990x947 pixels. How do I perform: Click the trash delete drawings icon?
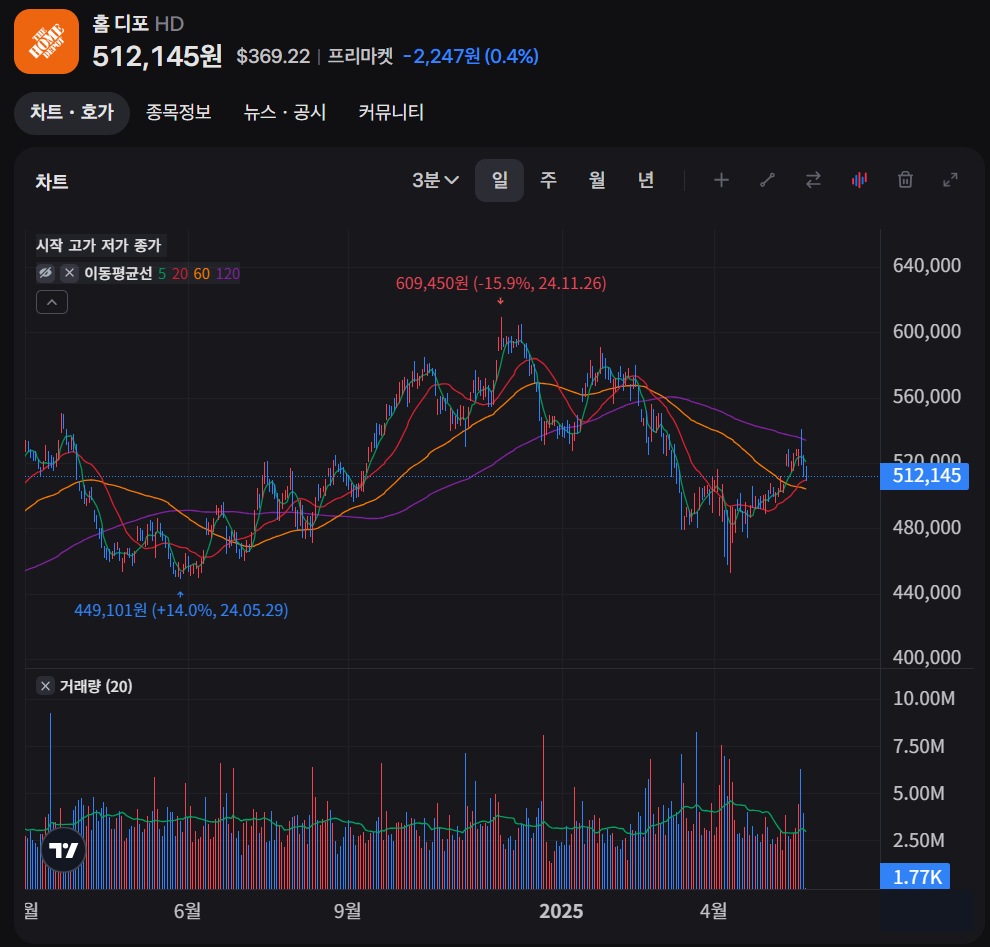[x=905, y=181]
